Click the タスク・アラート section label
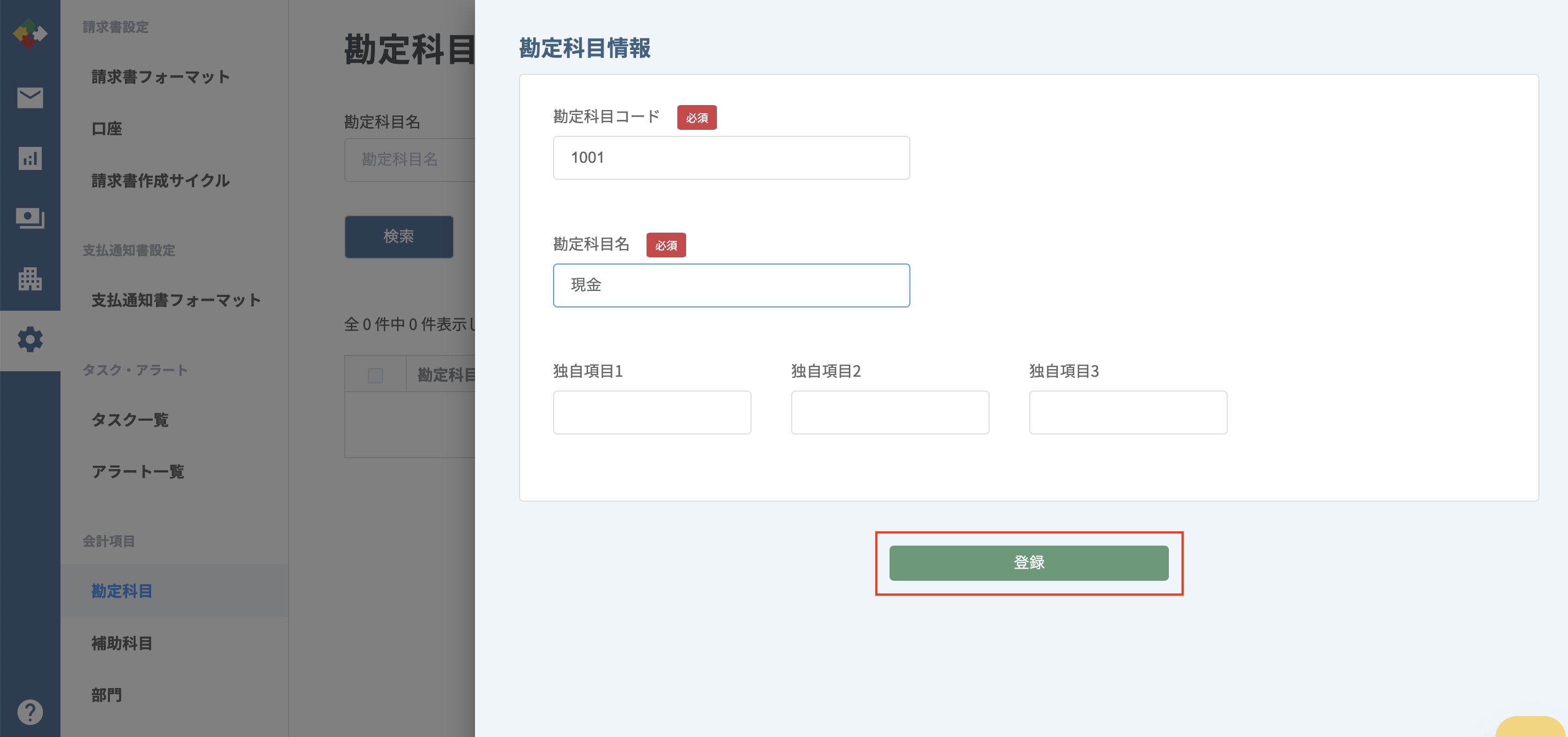1568x737 pixels. [135, 370]
